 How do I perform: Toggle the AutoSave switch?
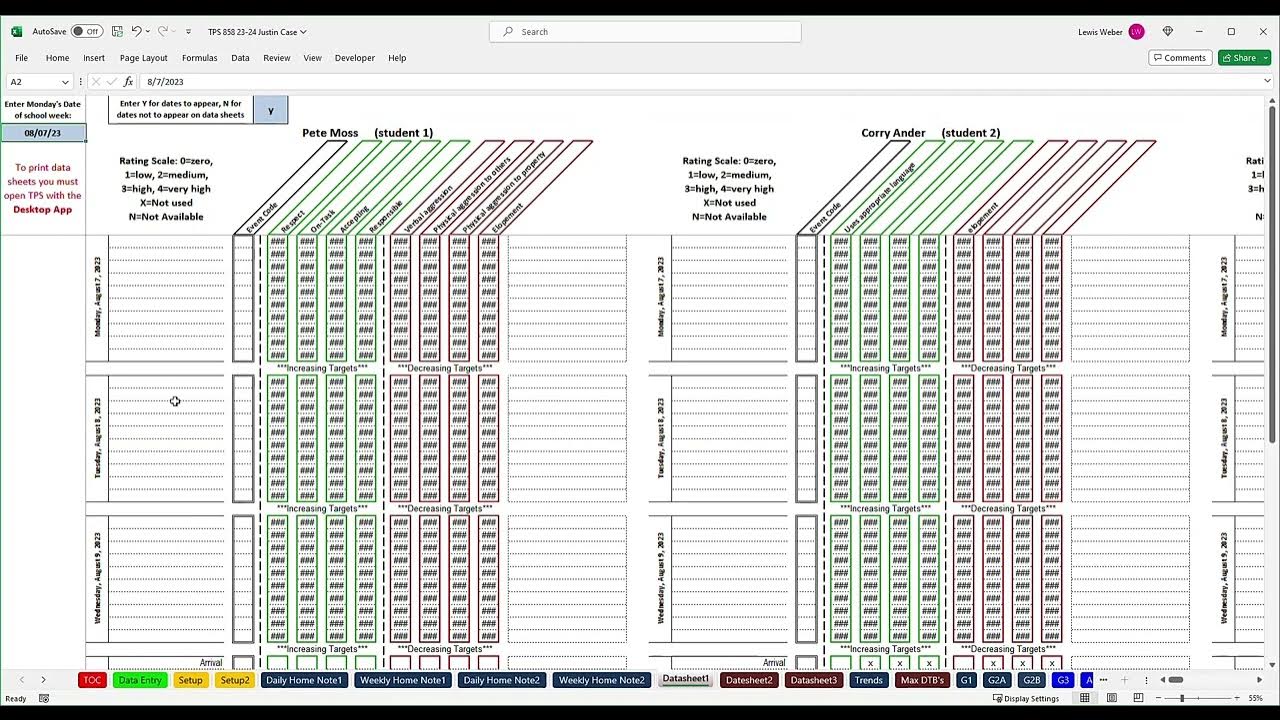[86, 32]
